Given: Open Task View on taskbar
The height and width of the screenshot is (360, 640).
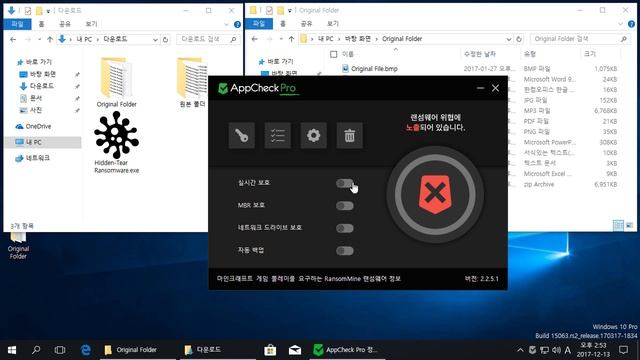Looking at the screenshot, I should (60, 350).
